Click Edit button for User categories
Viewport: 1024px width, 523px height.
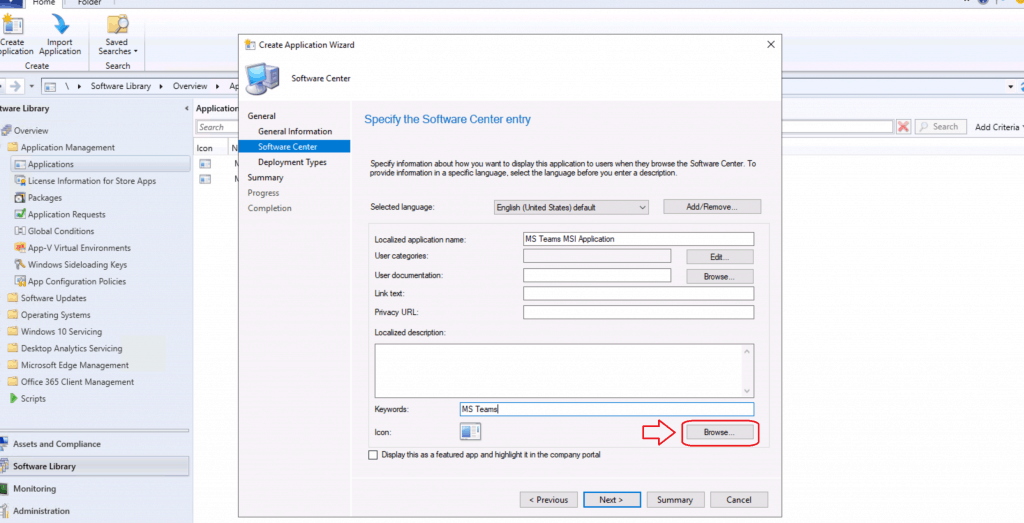click(720, 257)
